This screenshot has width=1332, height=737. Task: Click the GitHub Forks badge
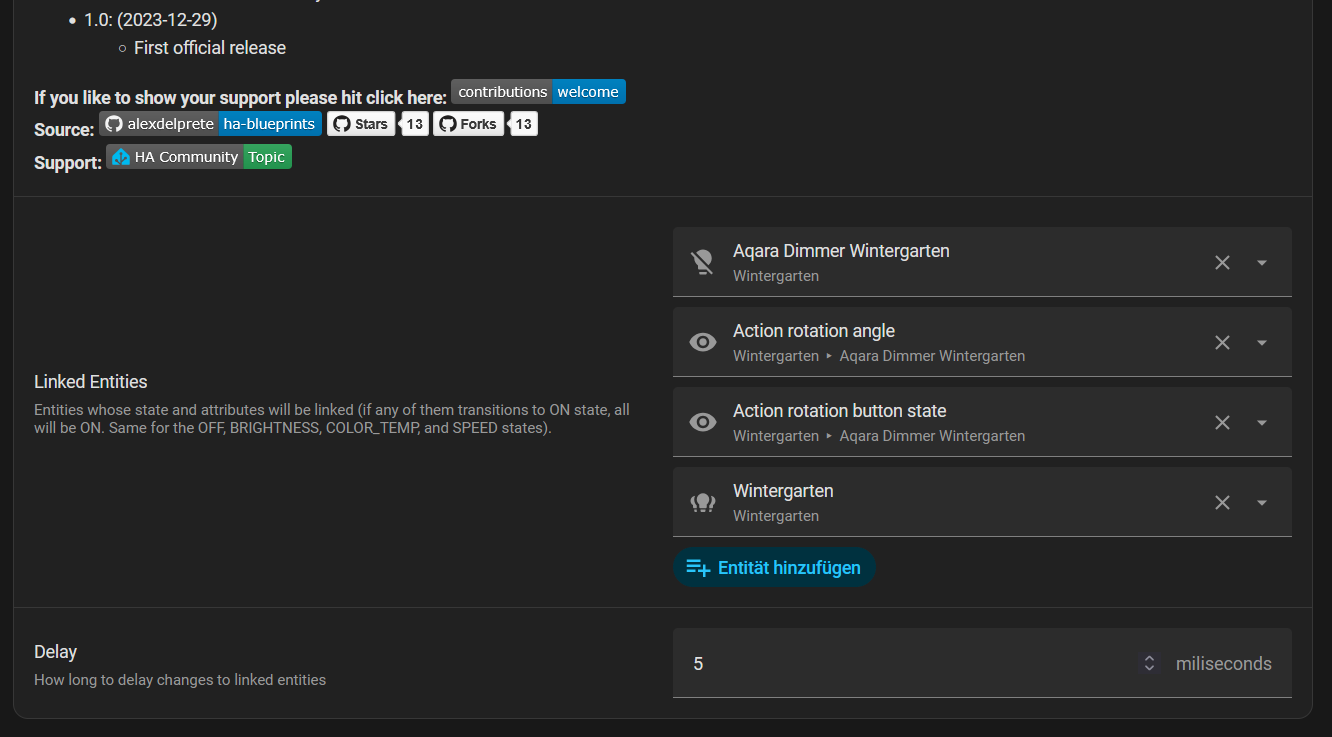[x=468, y=124]
